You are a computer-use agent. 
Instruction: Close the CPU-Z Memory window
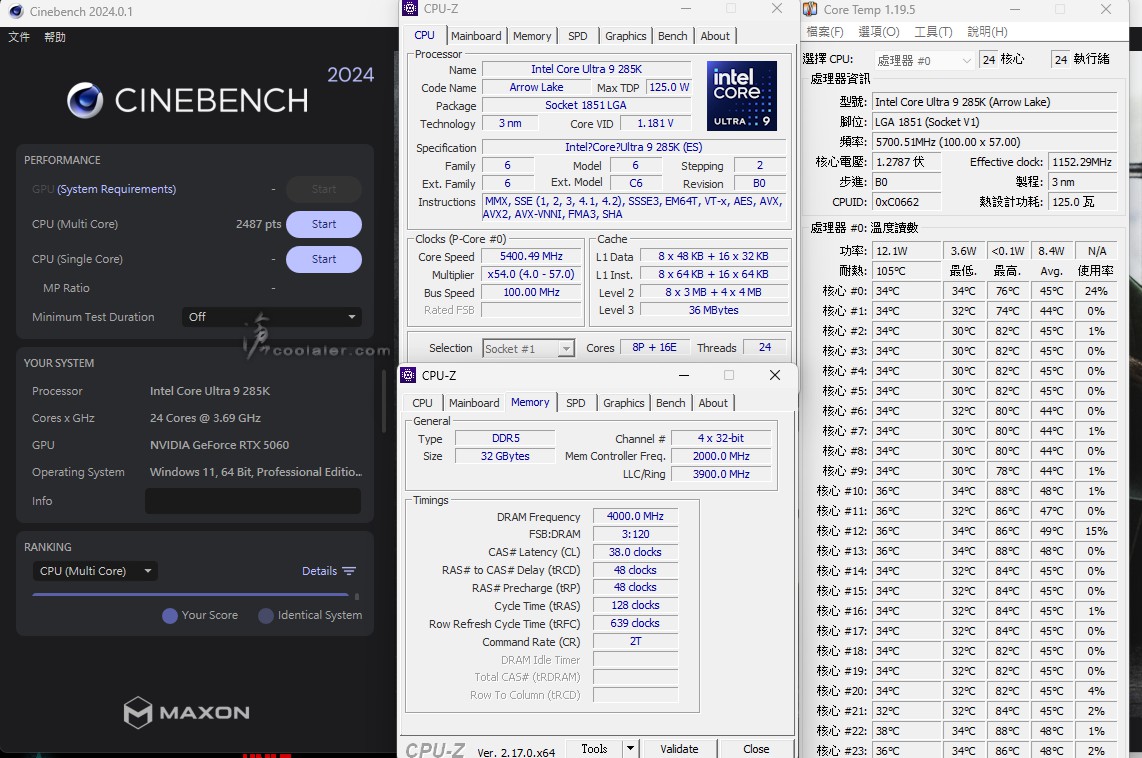pyautogui.click(x=774, y=376)
